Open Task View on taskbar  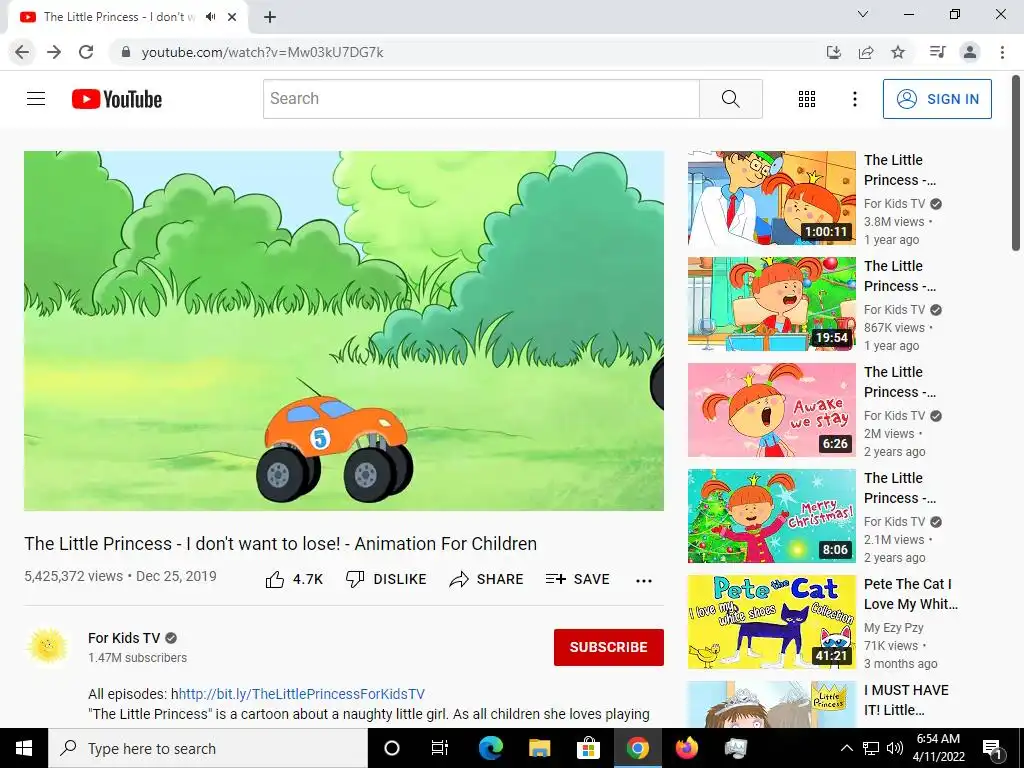tap(440, 748)
